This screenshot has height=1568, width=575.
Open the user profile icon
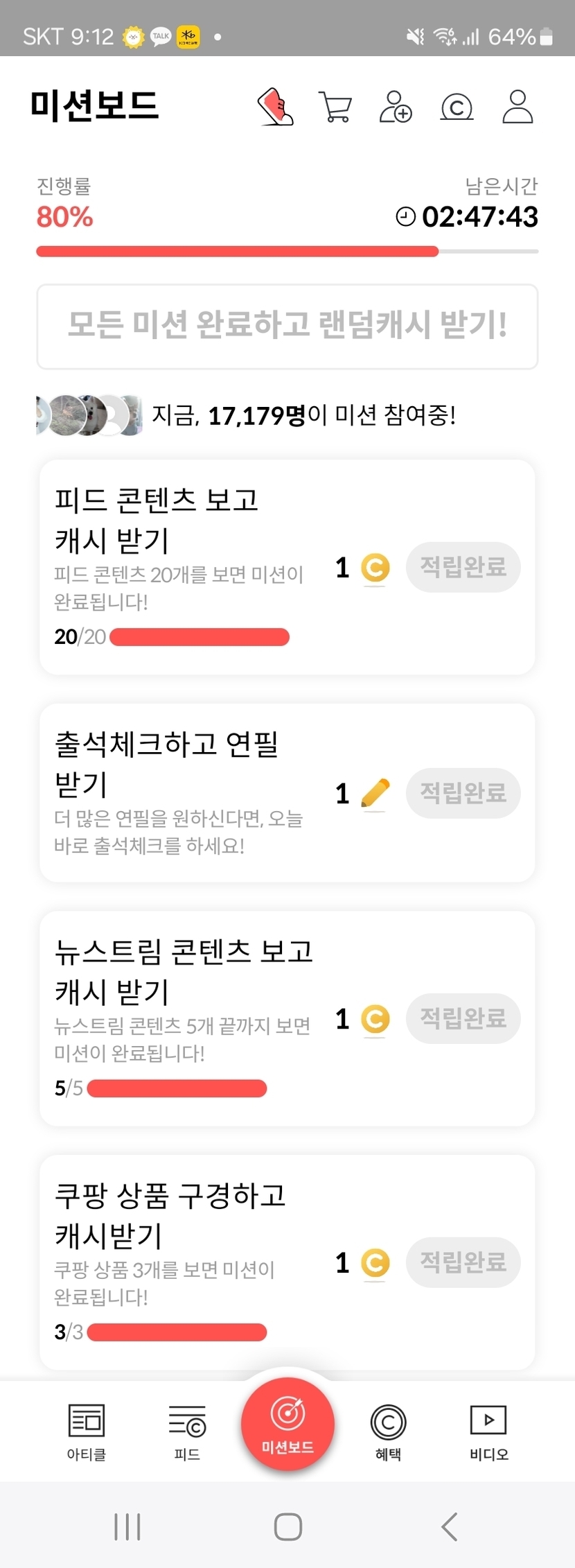point(517,107)
